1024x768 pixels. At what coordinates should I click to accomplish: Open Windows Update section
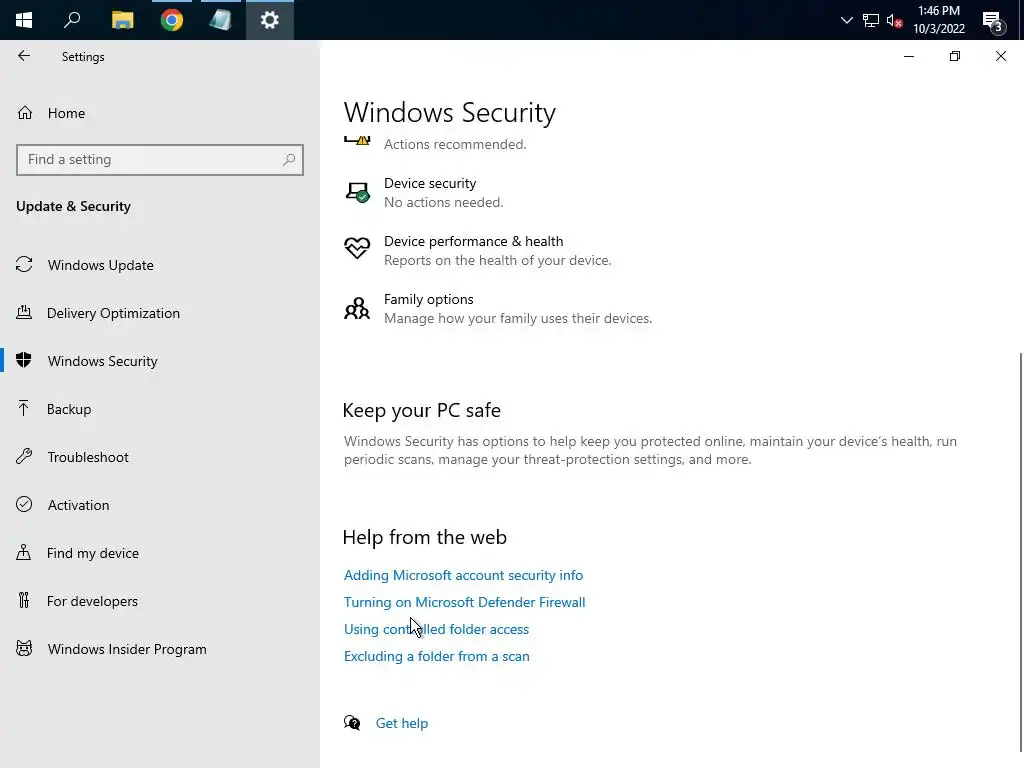[101, 265]
